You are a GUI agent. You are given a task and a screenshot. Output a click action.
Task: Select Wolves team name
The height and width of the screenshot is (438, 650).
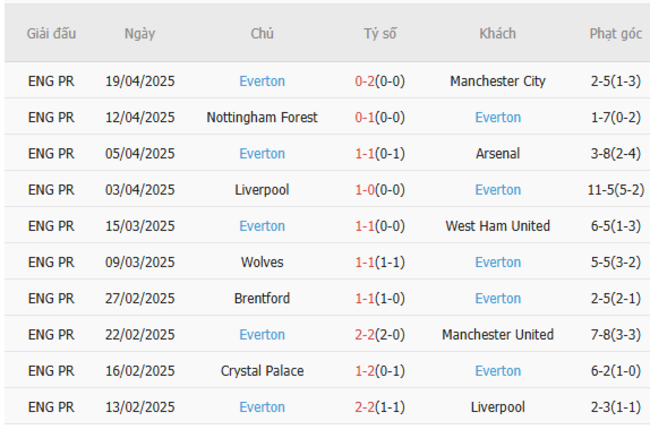pos(262,262)
